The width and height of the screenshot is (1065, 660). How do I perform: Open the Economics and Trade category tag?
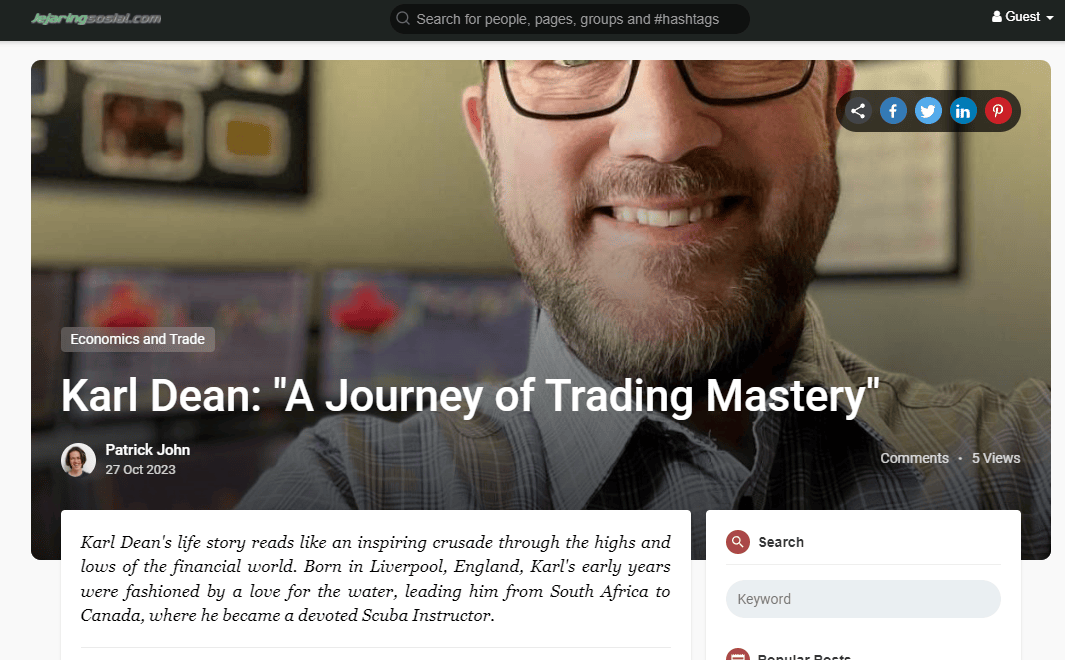(x=138, y=339)
